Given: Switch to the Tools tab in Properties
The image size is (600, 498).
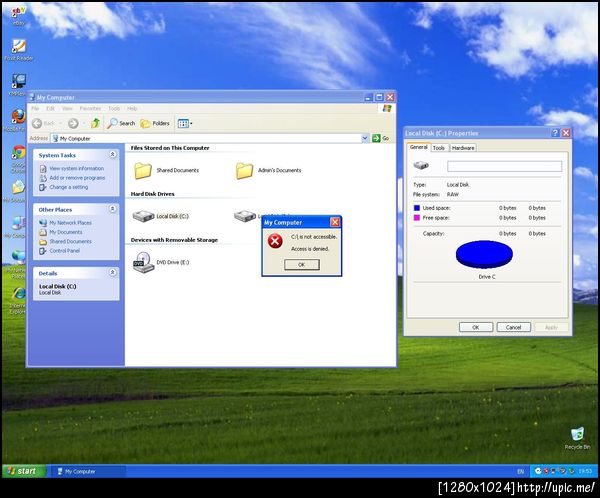Looking at the screenshot, I should (439, 148).
